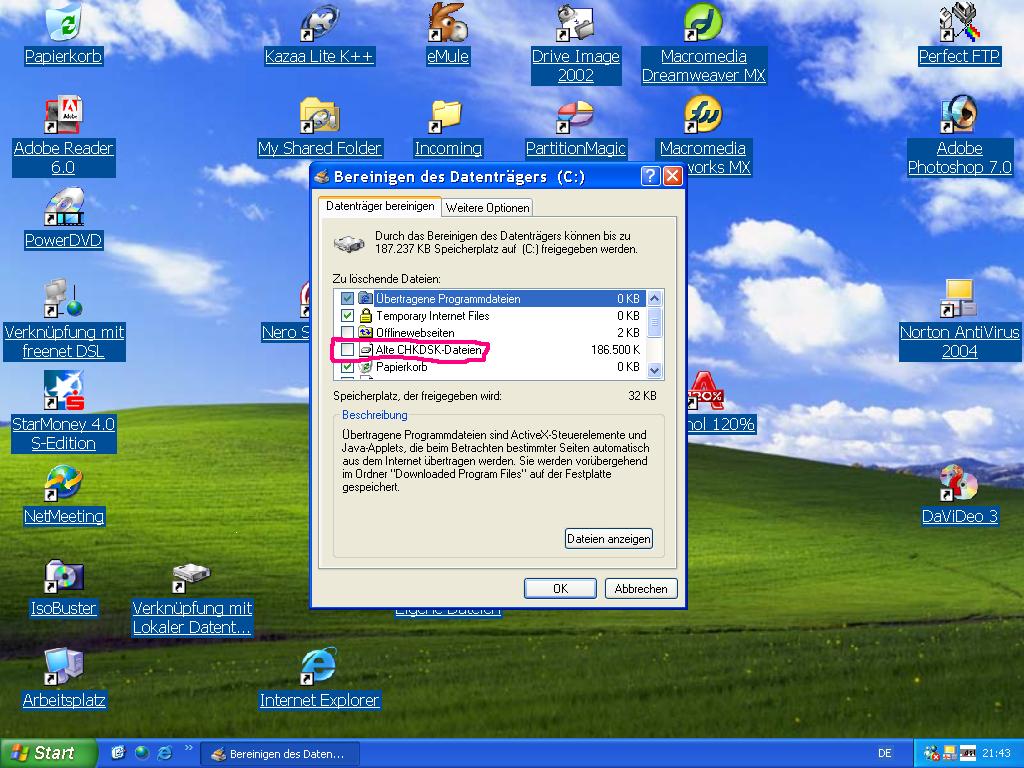Select Norton AntiVirus 2004 shortcut

[959, 320]
